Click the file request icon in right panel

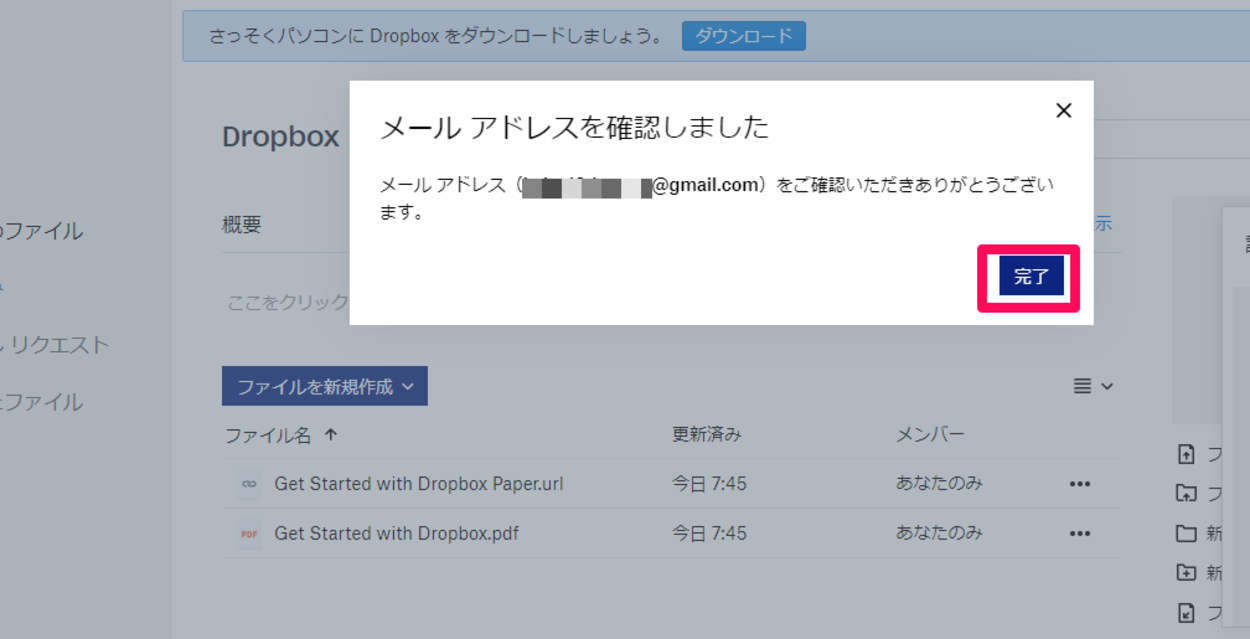pos(1186,613)
